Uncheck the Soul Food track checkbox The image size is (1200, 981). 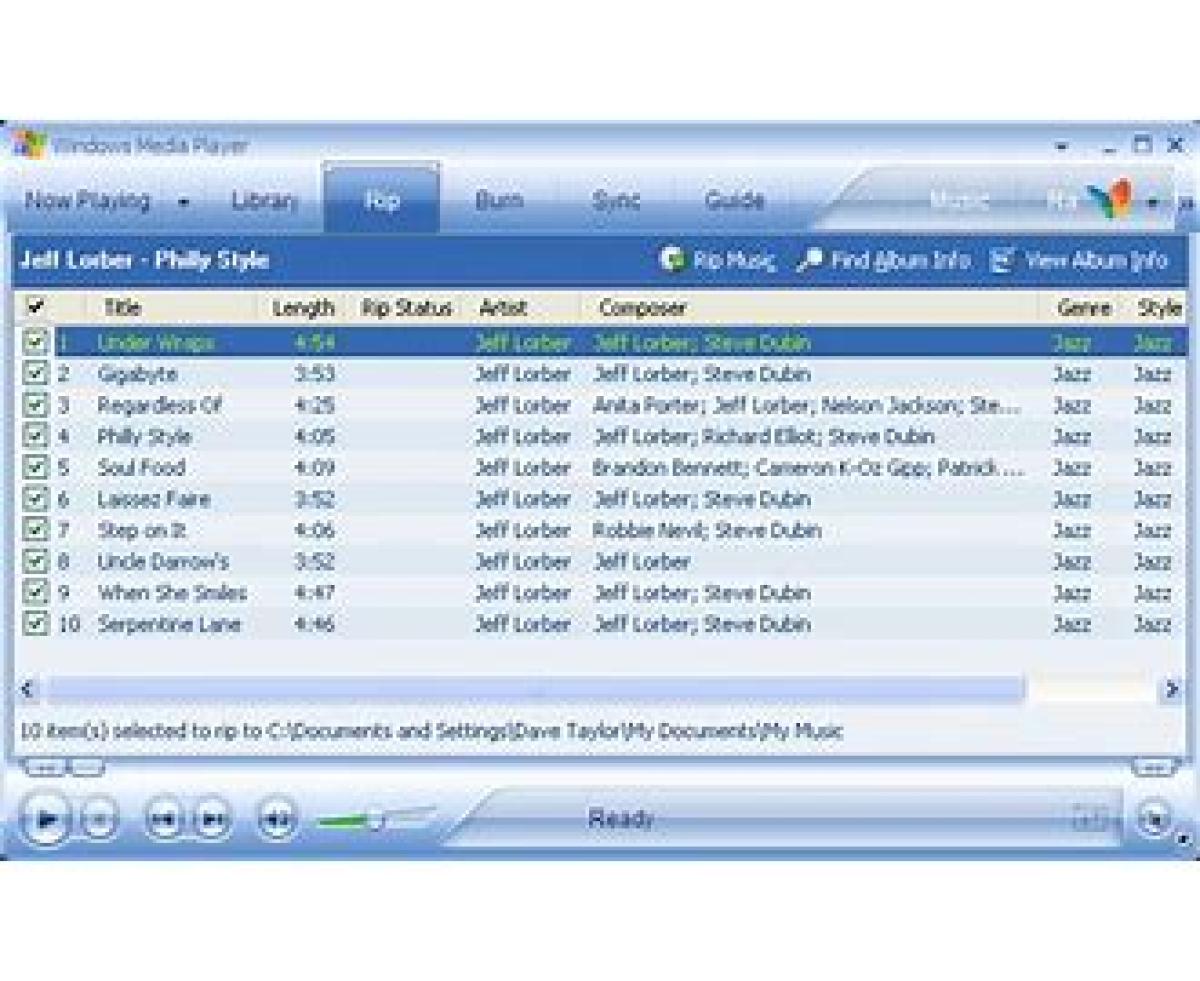coord(35,467)
